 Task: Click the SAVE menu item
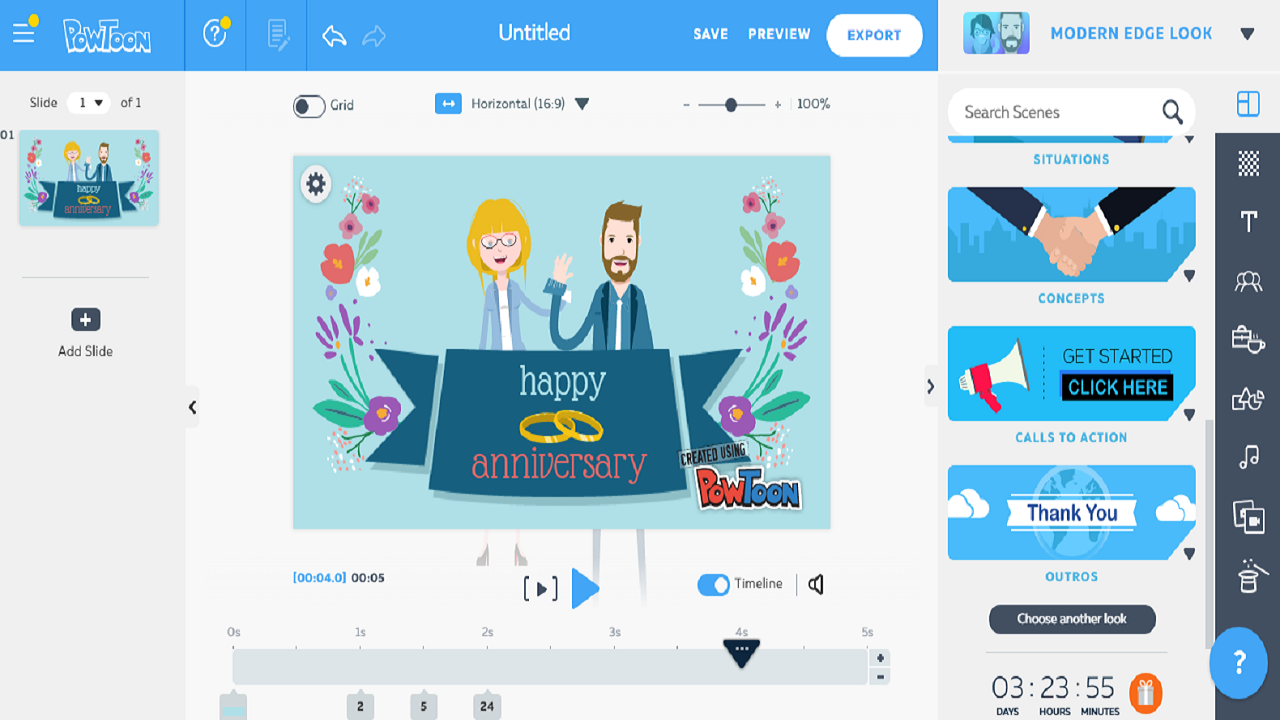tap(711, 34)
